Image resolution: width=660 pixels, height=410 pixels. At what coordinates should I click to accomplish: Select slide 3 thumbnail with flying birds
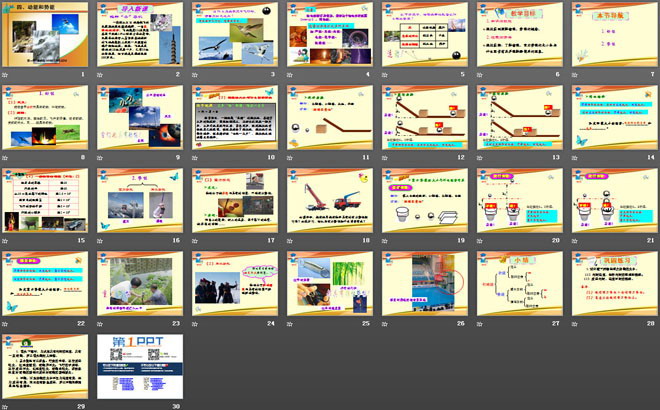235,35
